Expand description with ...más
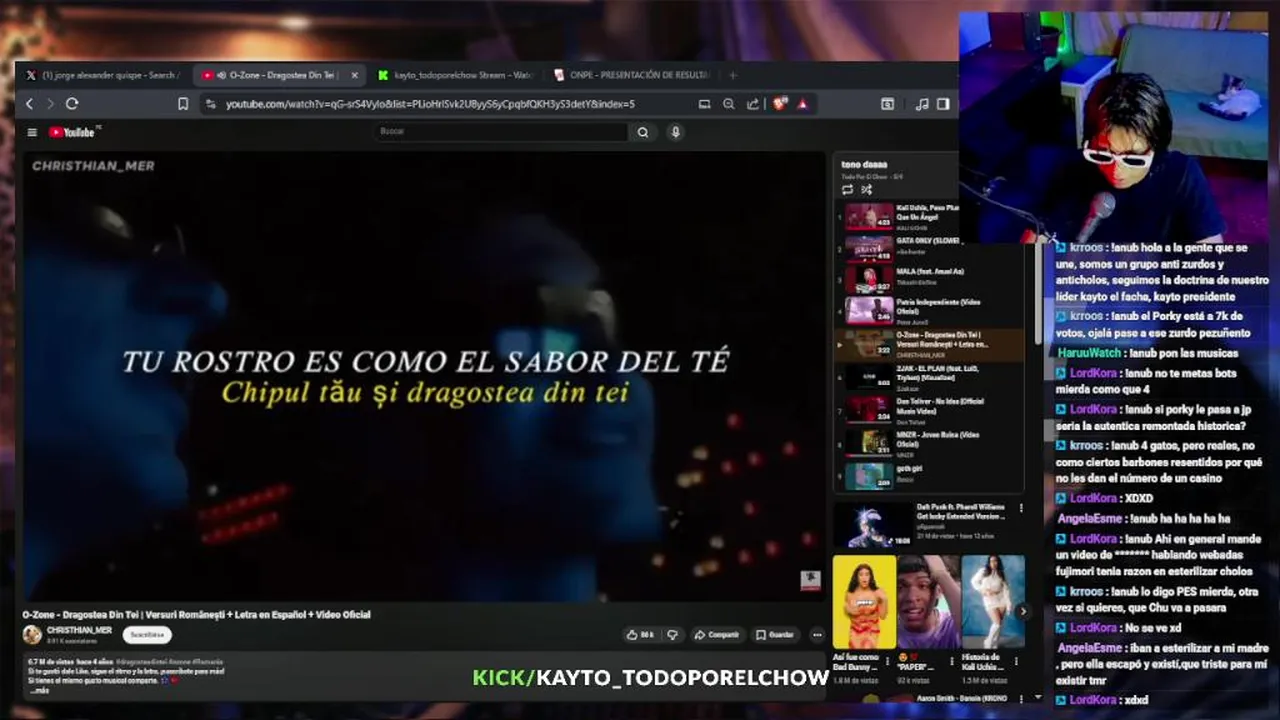This screenshot has height=720, width=1280. click(40, 690)
